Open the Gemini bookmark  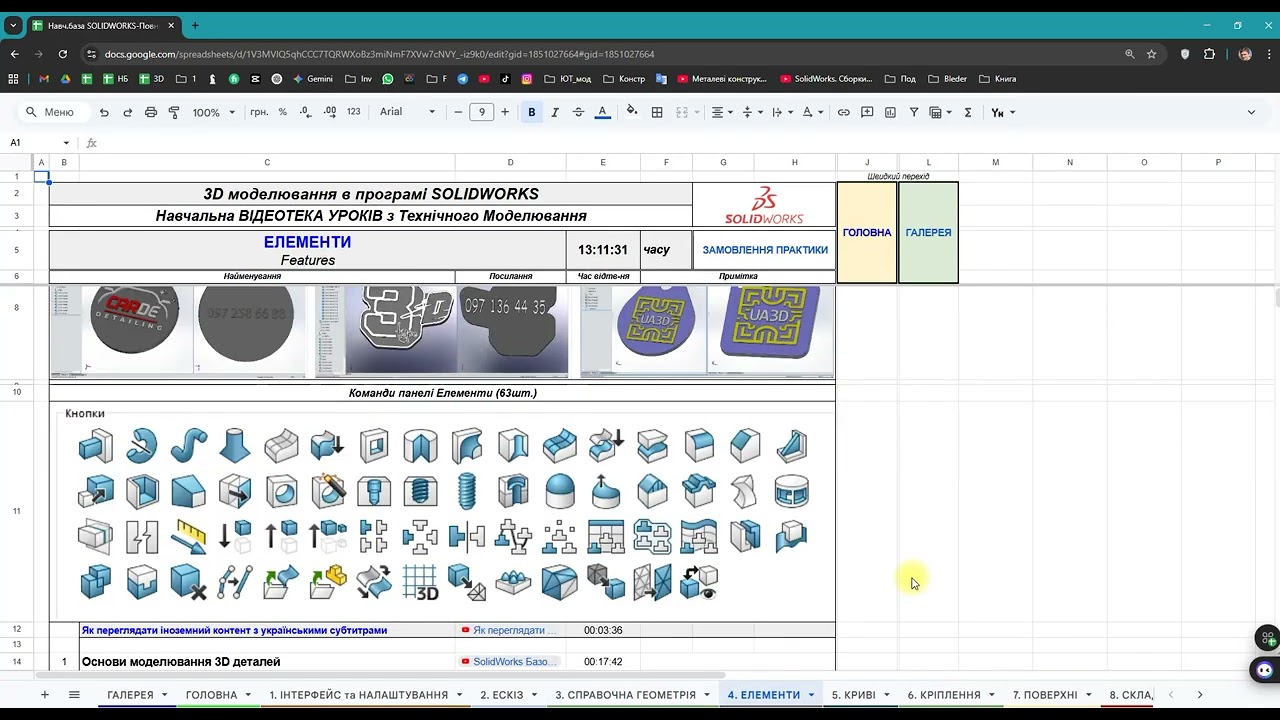(312, 79)
